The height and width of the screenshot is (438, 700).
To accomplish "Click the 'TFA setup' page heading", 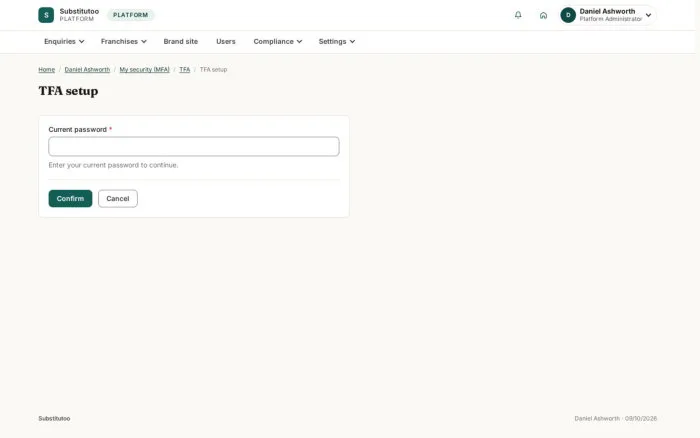I will (68, 91).
